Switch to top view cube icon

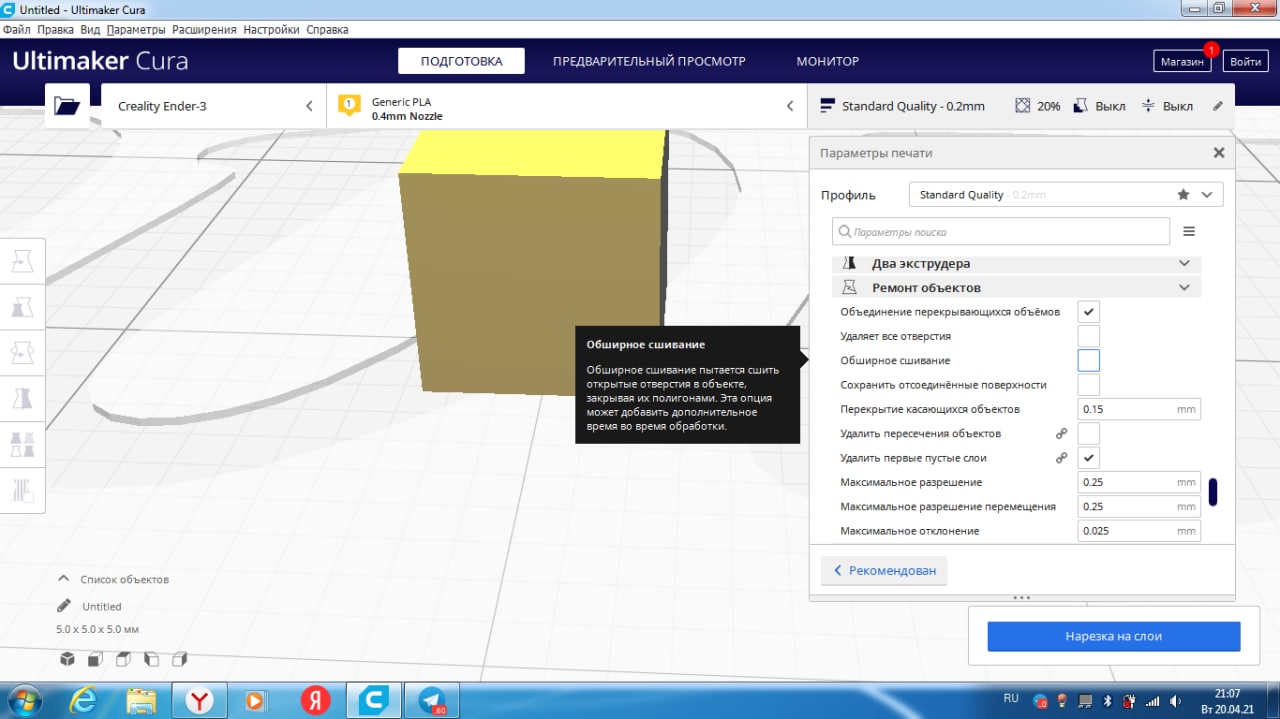click(123, 659)
